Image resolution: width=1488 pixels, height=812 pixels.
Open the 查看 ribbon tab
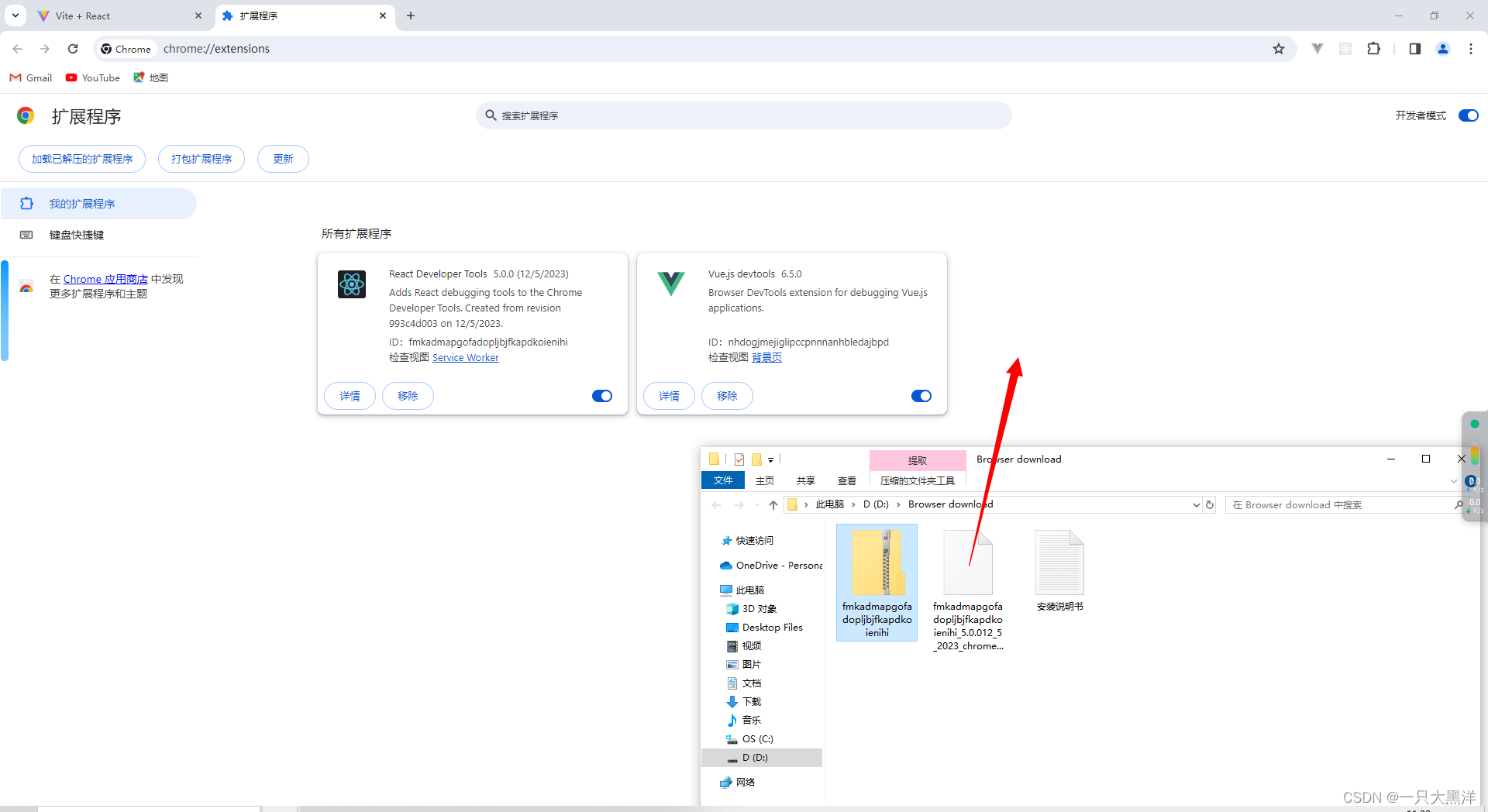[847, 480]
